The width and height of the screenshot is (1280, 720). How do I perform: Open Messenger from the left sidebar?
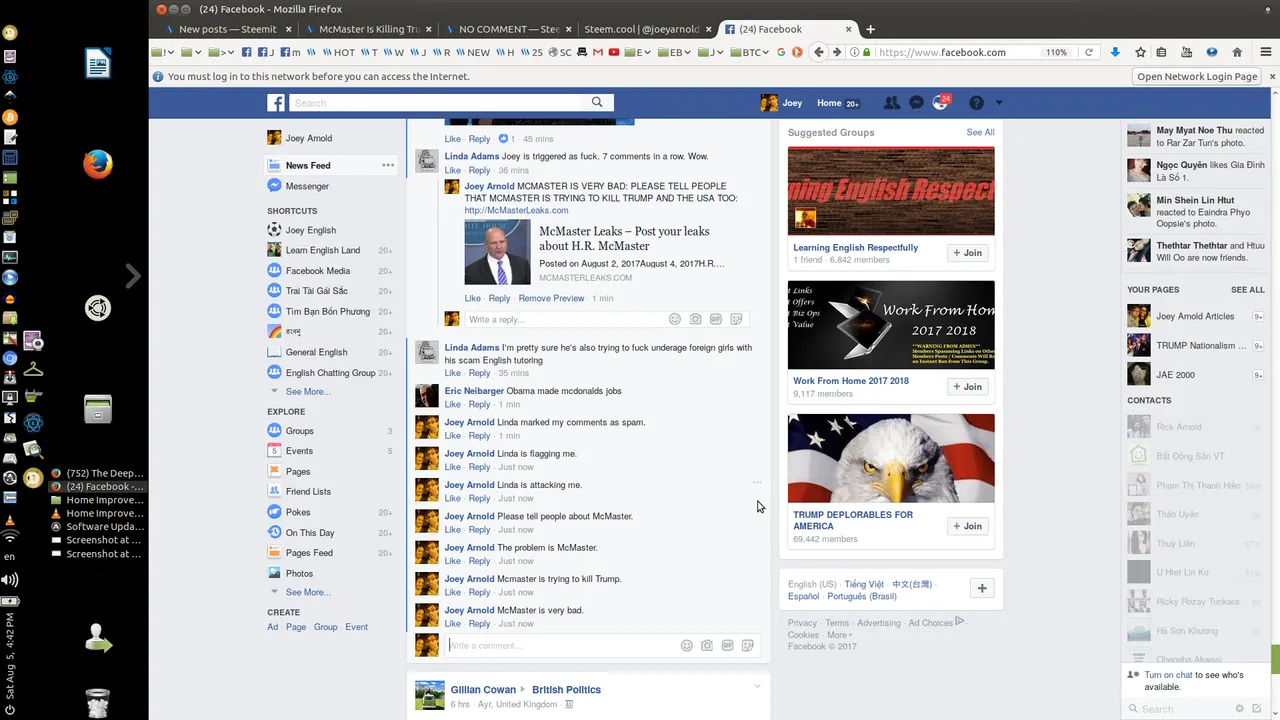307,186
